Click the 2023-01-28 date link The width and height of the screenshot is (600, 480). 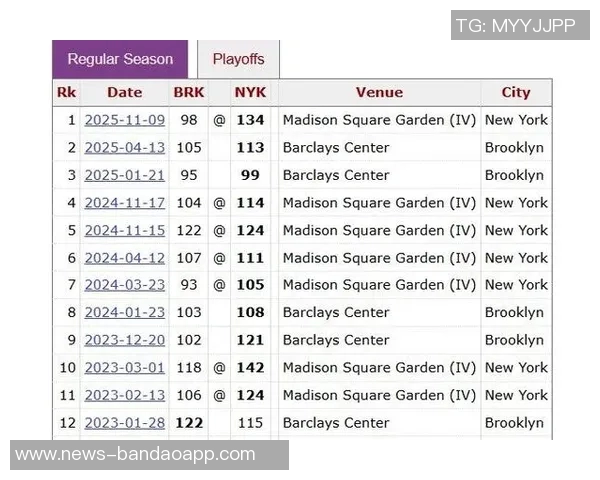point(124,423)
